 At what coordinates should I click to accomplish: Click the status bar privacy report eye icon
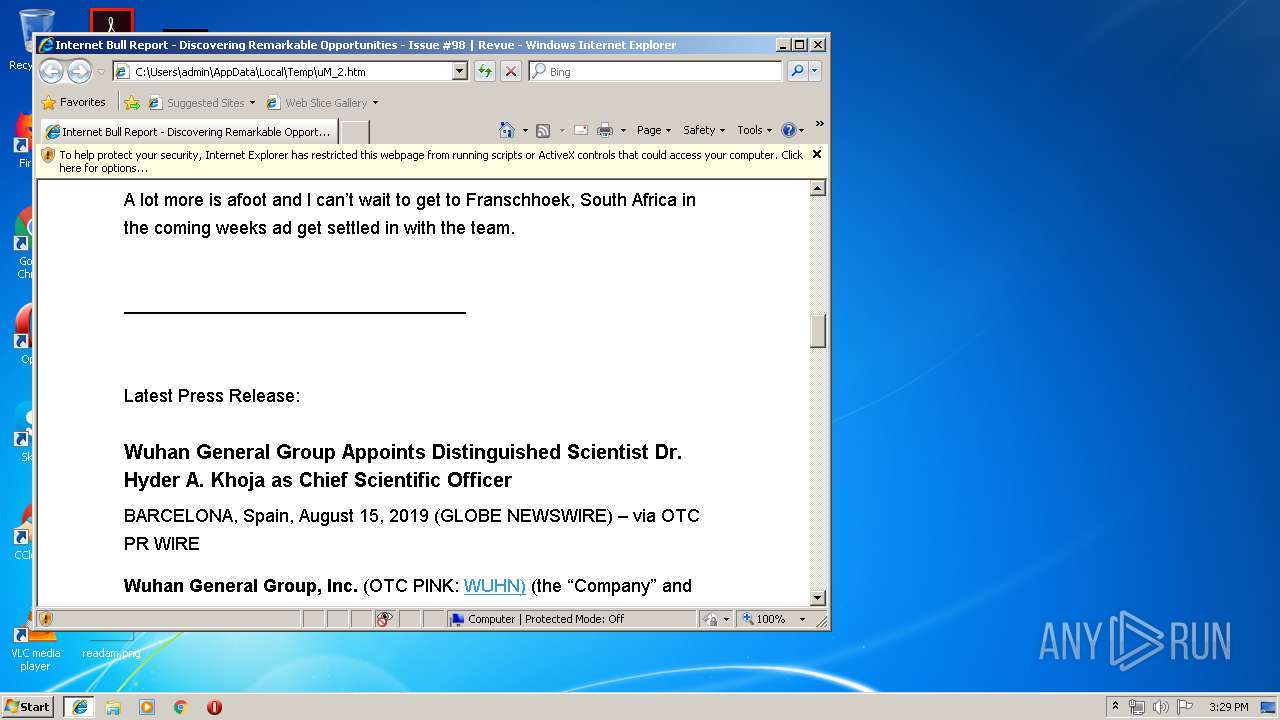385,619
